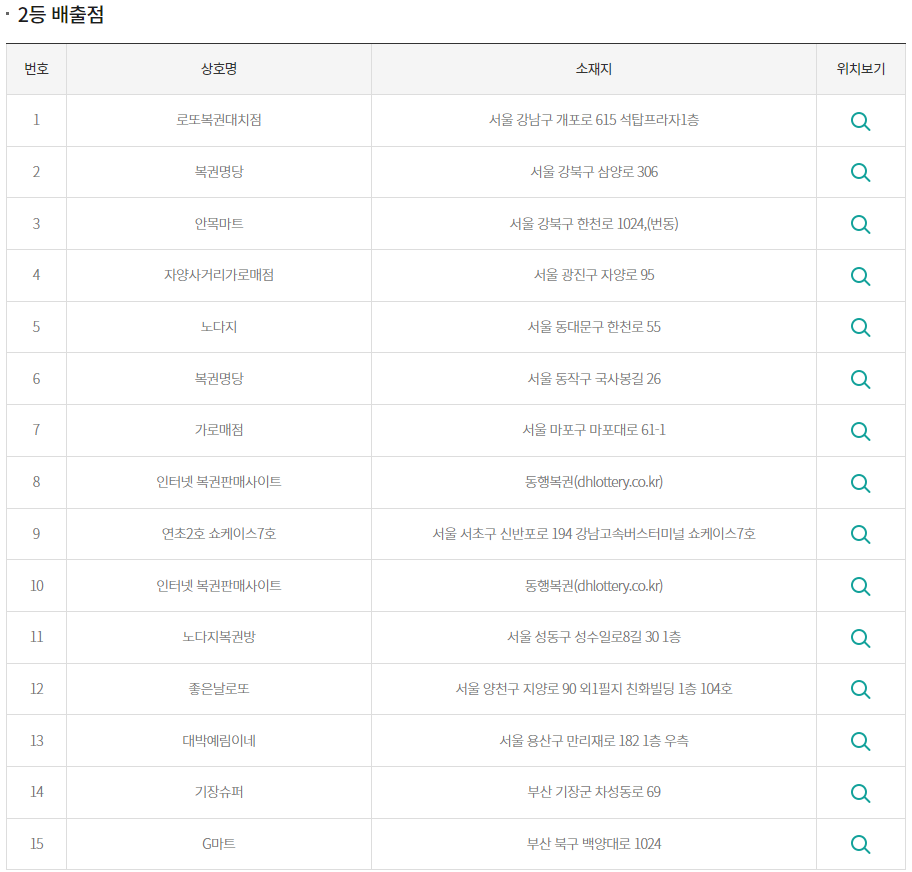The width and height of the screenshot is (912, 872).
Task: Show location of 좋은날로또
Action: click(x=860, y=689)
